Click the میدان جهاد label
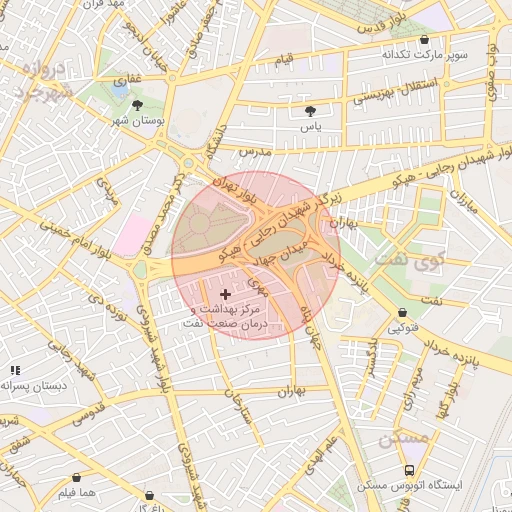 (282, 255)
